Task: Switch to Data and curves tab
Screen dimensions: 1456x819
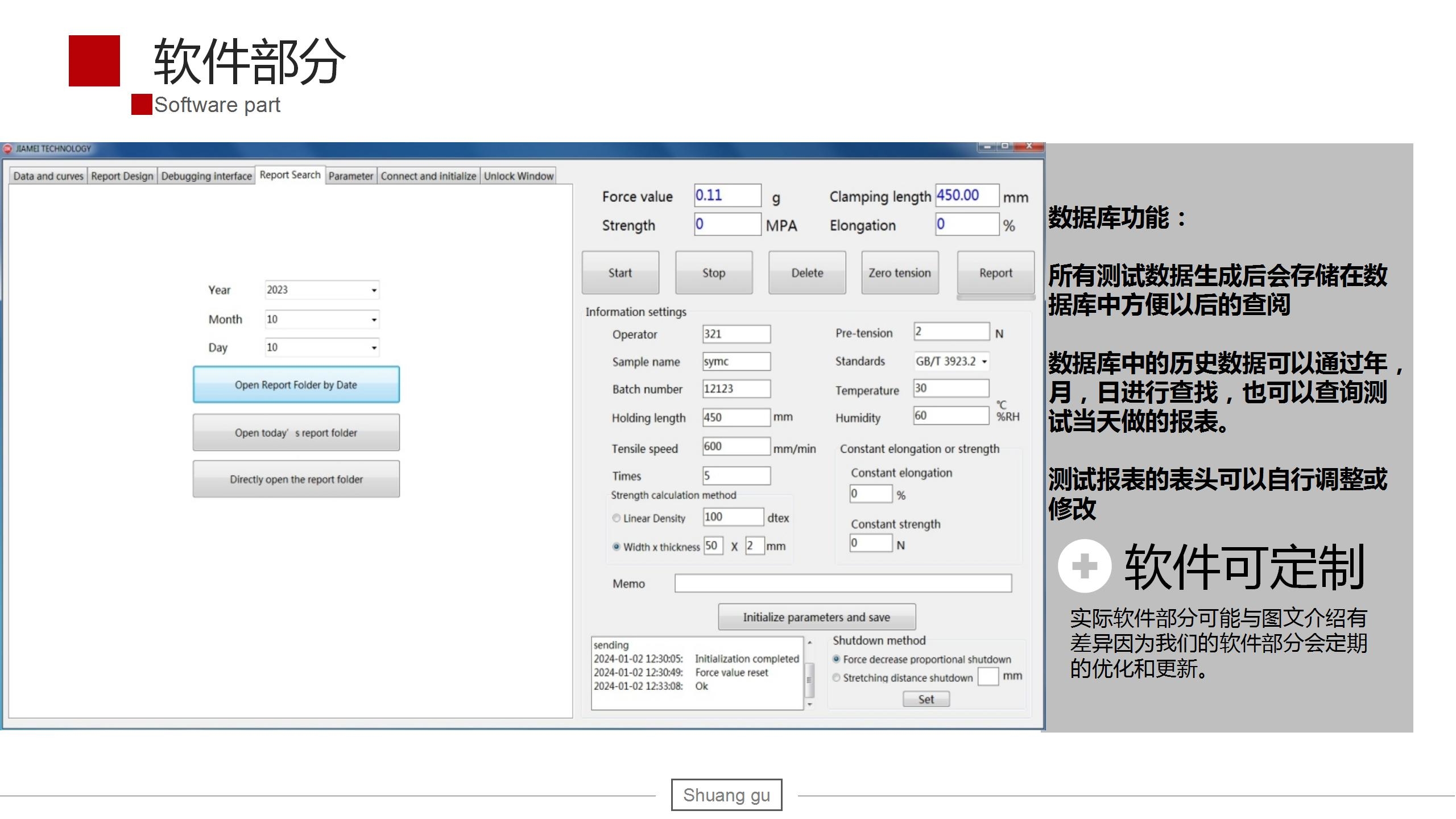Action: pos(48,176)
